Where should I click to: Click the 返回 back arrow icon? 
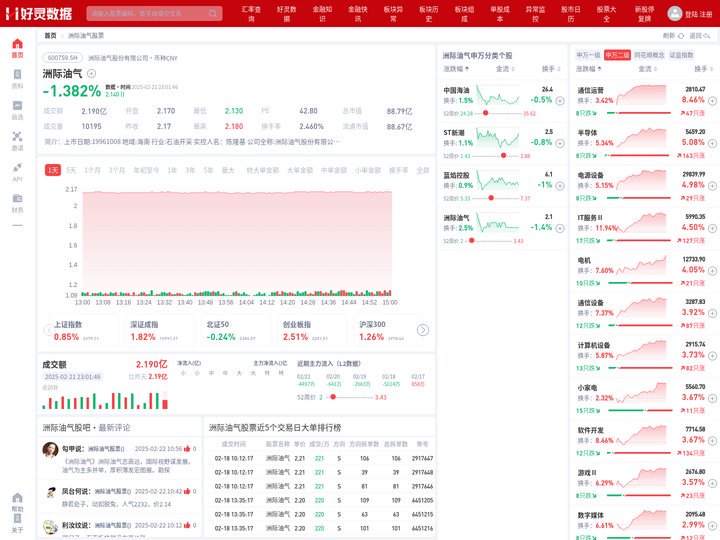click(707, 36)
